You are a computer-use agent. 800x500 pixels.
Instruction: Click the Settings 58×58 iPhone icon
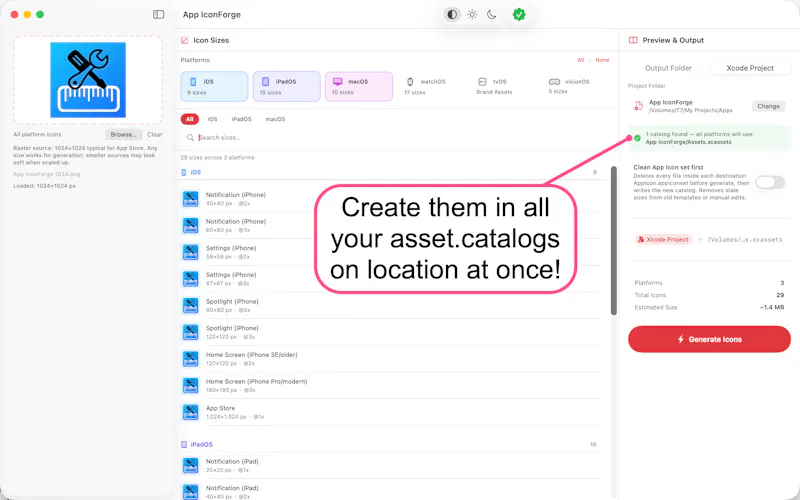[191, 252]
